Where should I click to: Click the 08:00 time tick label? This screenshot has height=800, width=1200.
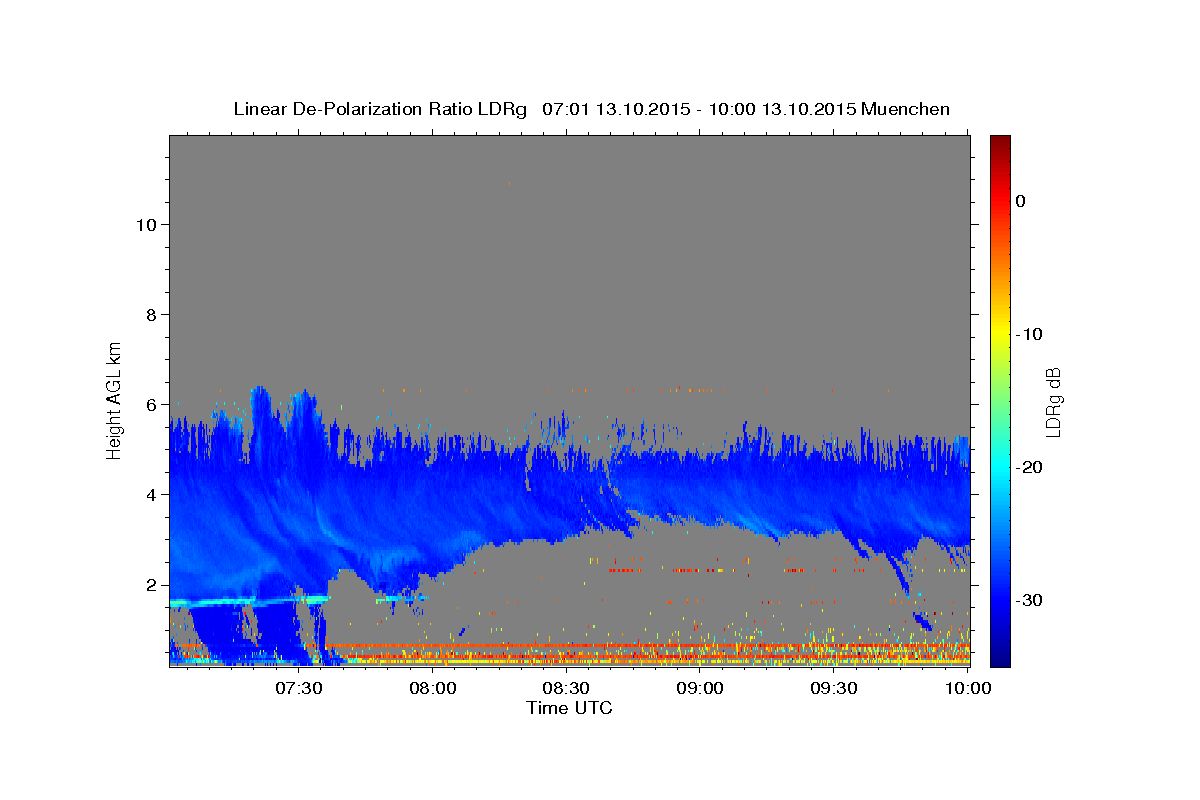pos(433,688)
